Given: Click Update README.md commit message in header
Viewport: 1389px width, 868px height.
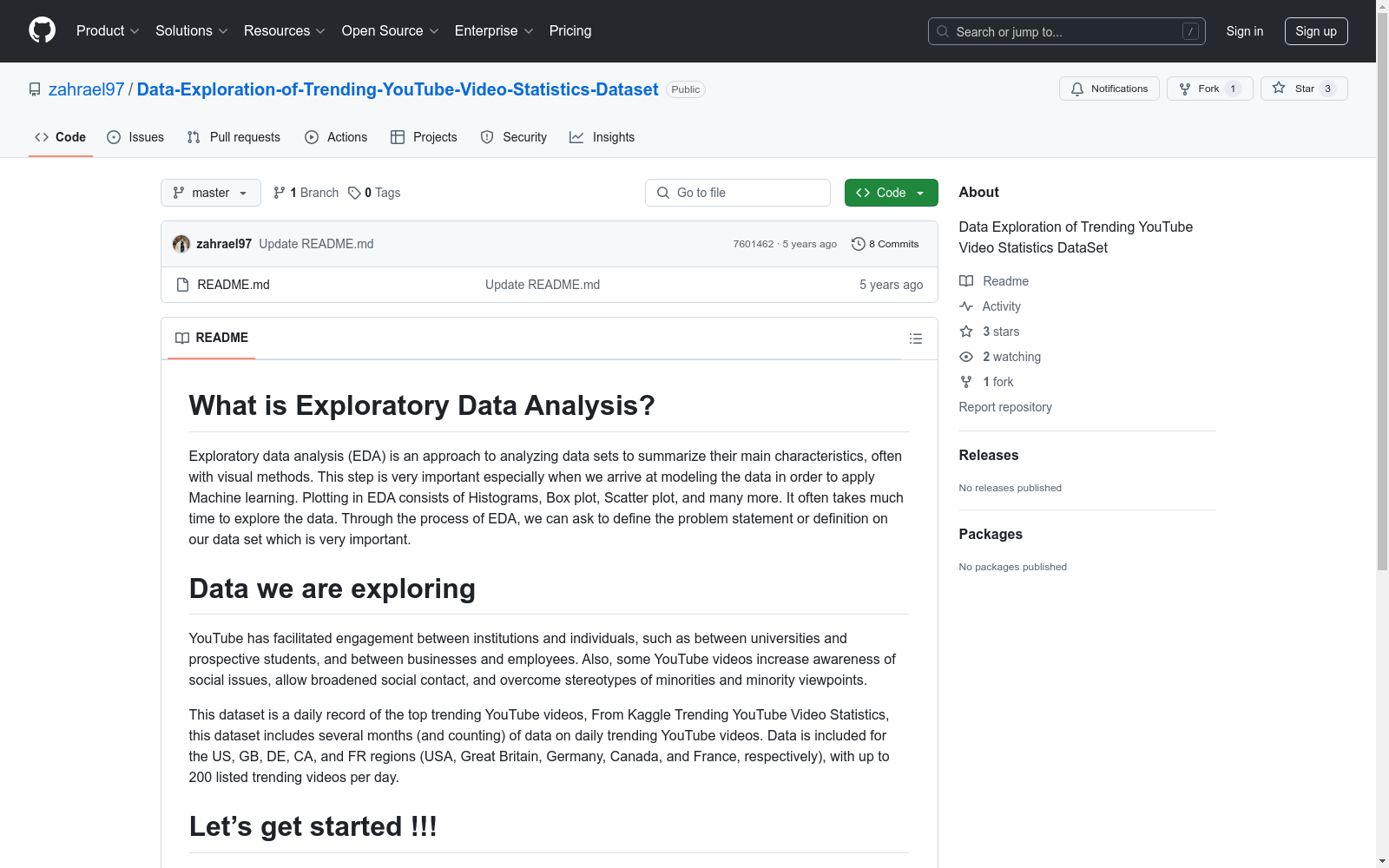Looking at the screenshot, I should [316, 244].
